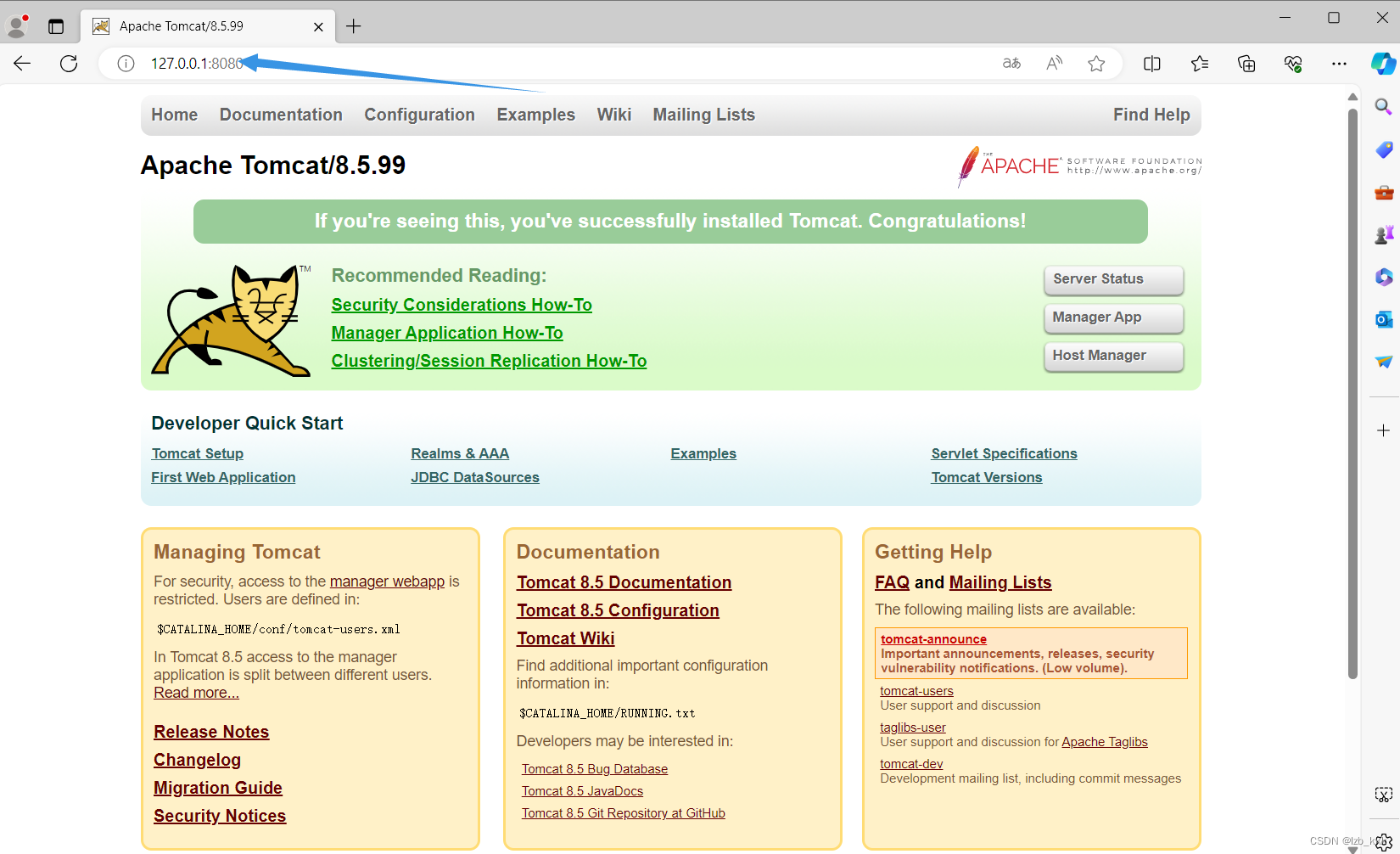
Task: Reload the Tomcat page
Action: 69,63
